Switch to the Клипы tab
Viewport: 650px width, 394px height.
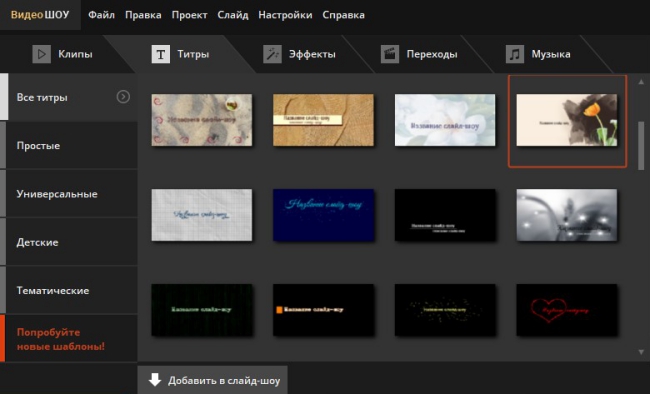coord(62,54)
